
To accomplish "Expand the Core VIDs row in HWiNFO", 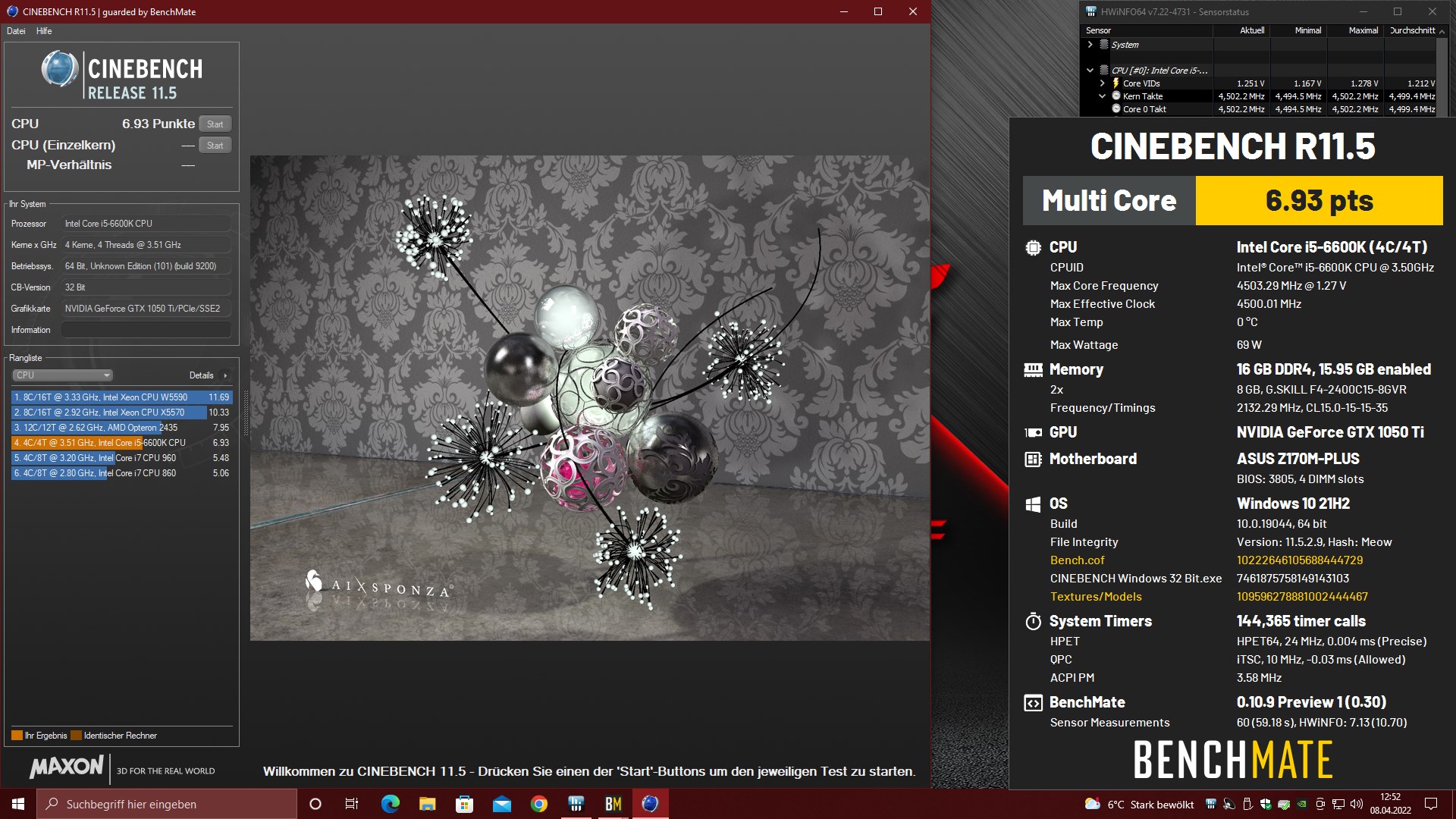I will coord(1103,83).
